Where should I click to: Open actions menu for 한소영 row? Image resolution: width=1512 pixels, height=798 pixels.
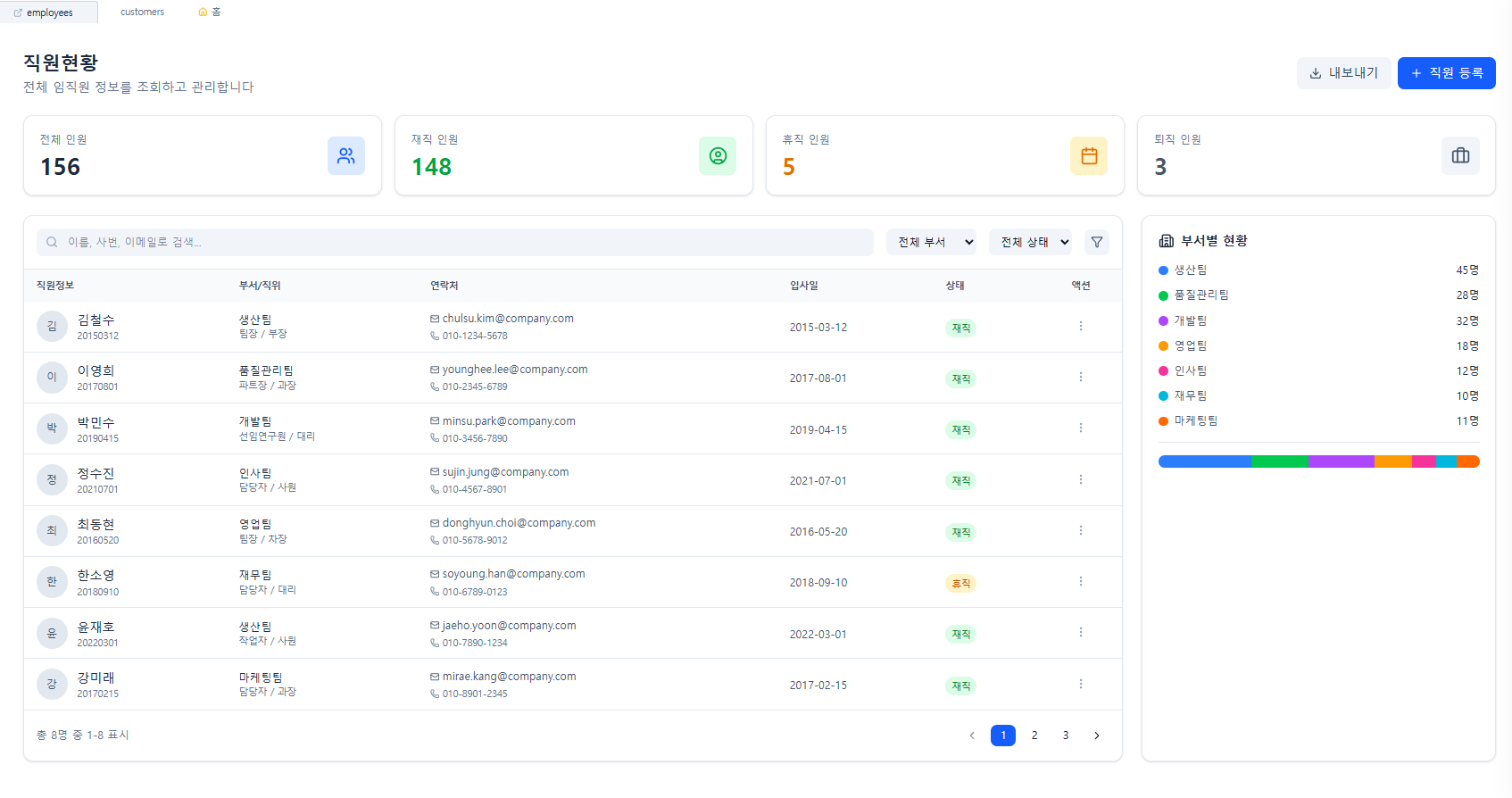(1080, 582)
